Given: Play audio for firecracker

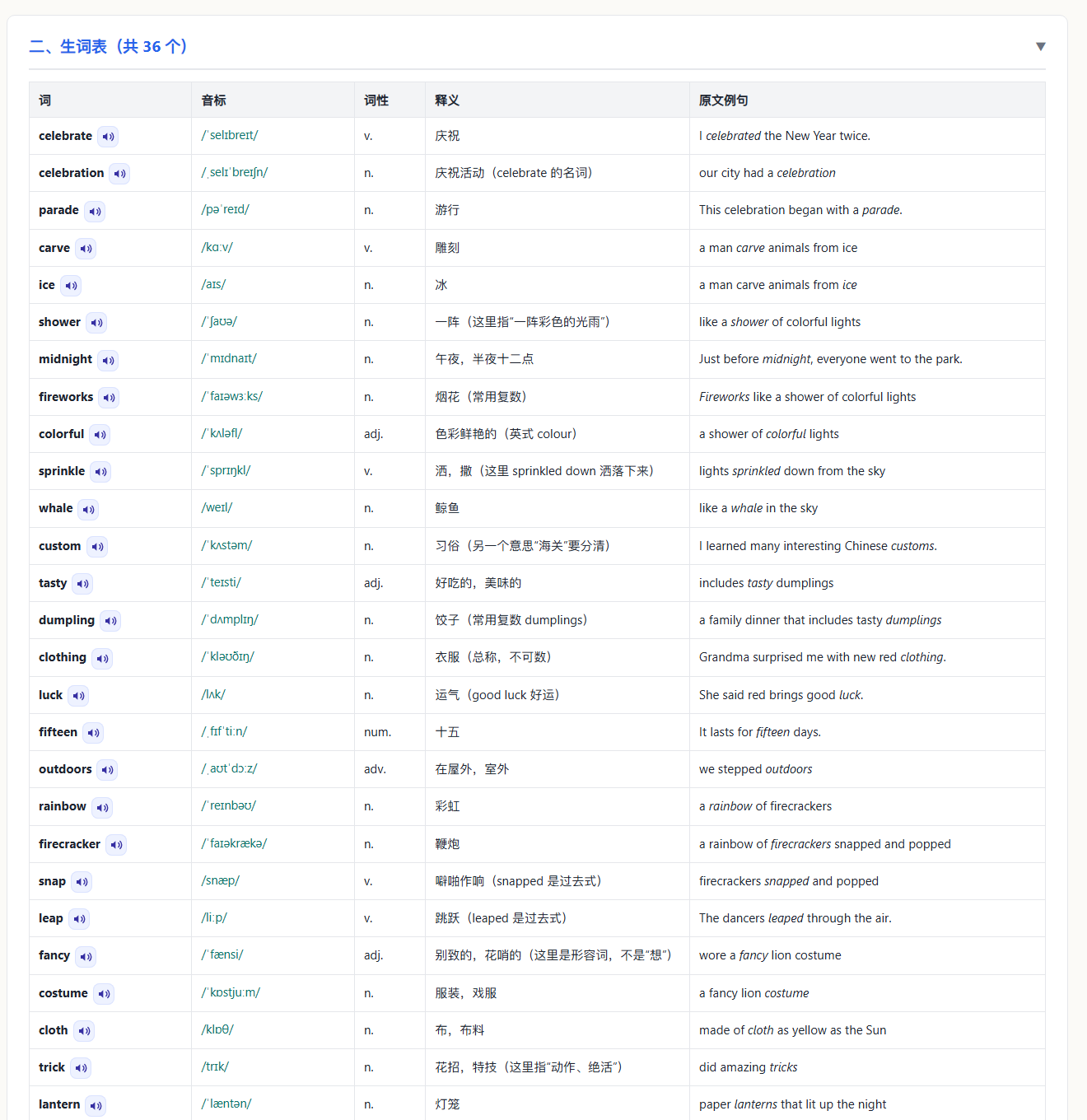Looking at the screenshot, I should pos(116,845).
